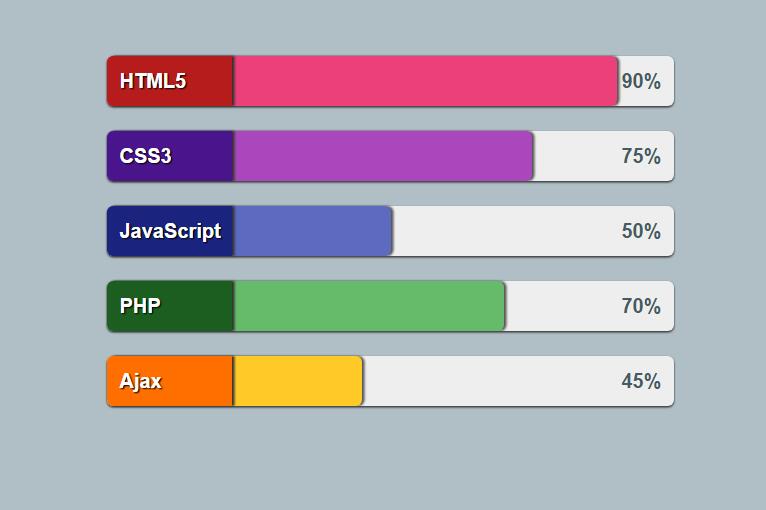This screenshot has width=766, height=510.
Task: Click the pink HTML5 progress fill
Action: coord(426,81)
